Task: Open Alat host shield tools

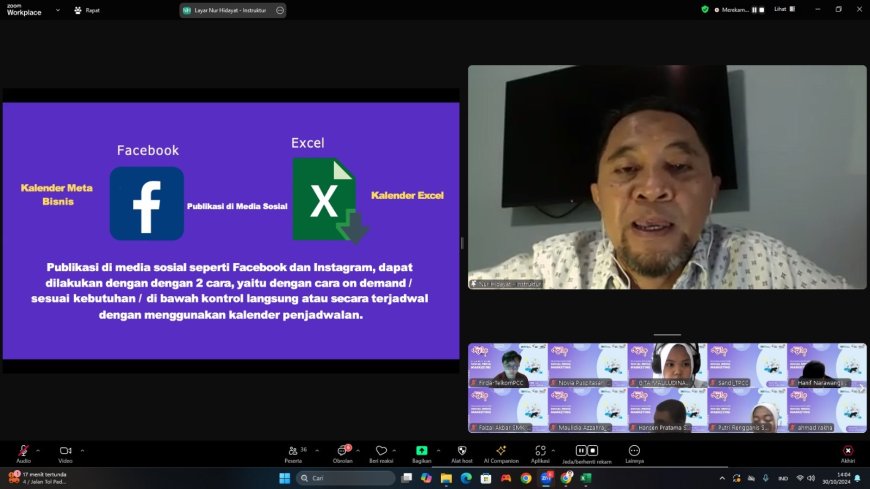Action: 462,453
